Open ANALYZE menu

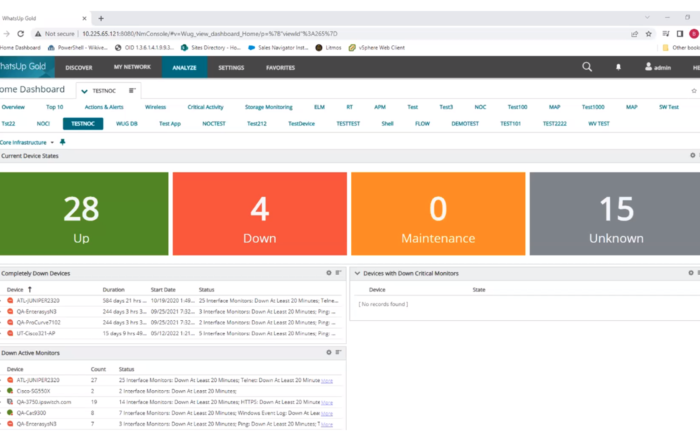point(184,68)
